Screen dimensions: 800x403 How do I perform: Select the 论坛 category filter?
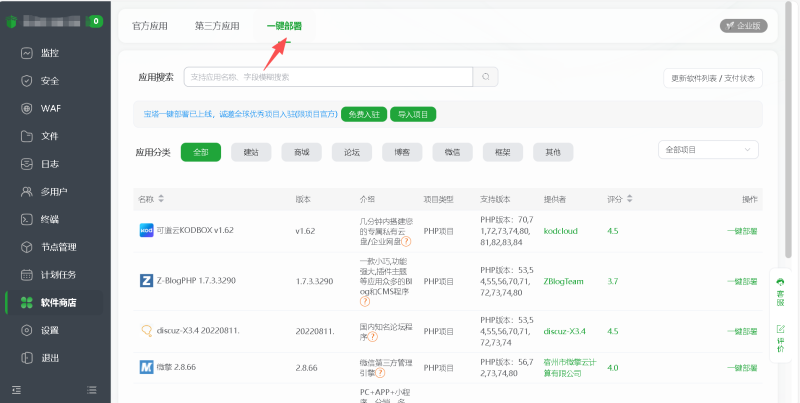pyautogui.click(x=351, y=152)
